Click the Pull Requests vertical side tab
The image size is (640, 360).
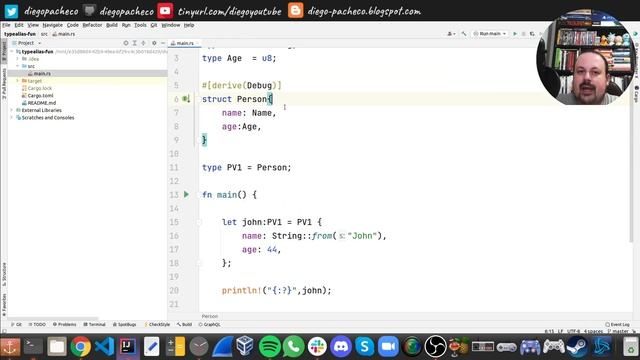[x=4, y=83]
